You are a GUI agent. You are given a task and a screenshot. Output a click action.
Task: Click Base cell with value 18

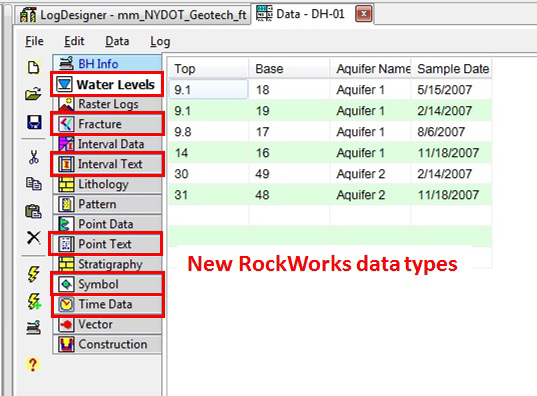289,90
